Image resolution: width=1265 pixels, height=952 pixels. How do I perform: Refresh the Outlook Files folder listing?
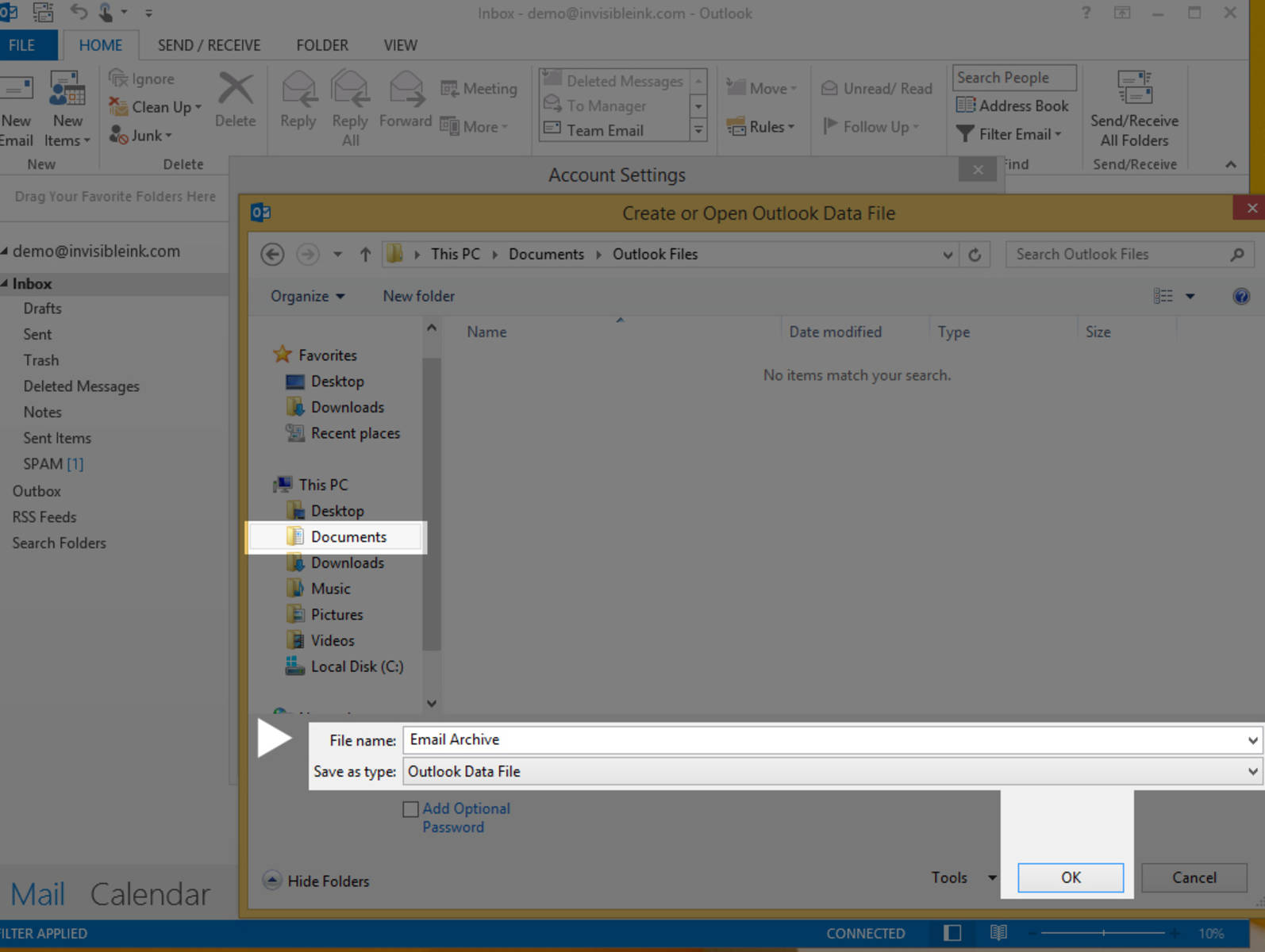[975, 255]
